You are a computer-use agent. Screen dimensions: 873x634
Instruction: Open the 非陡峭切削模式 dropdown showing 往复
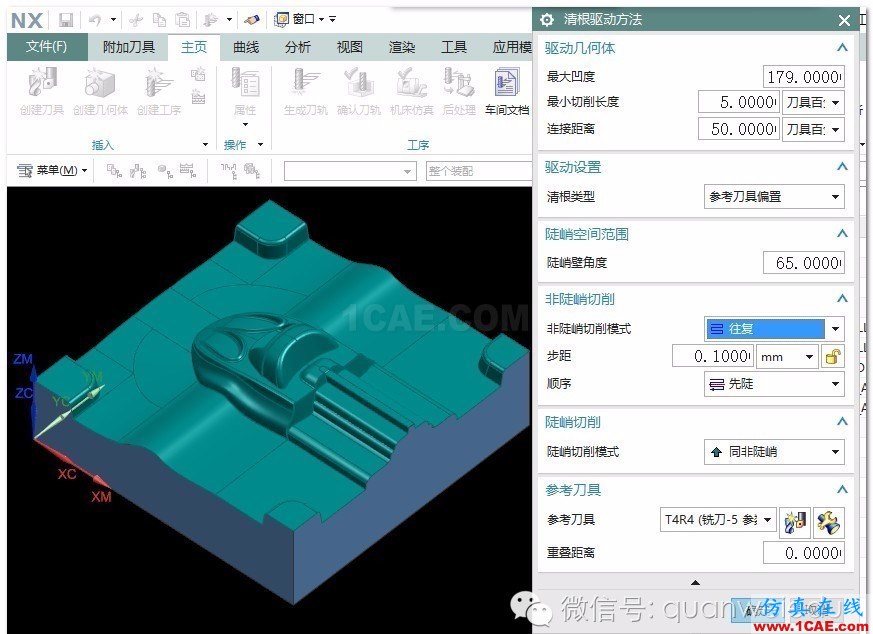[774, 328]
